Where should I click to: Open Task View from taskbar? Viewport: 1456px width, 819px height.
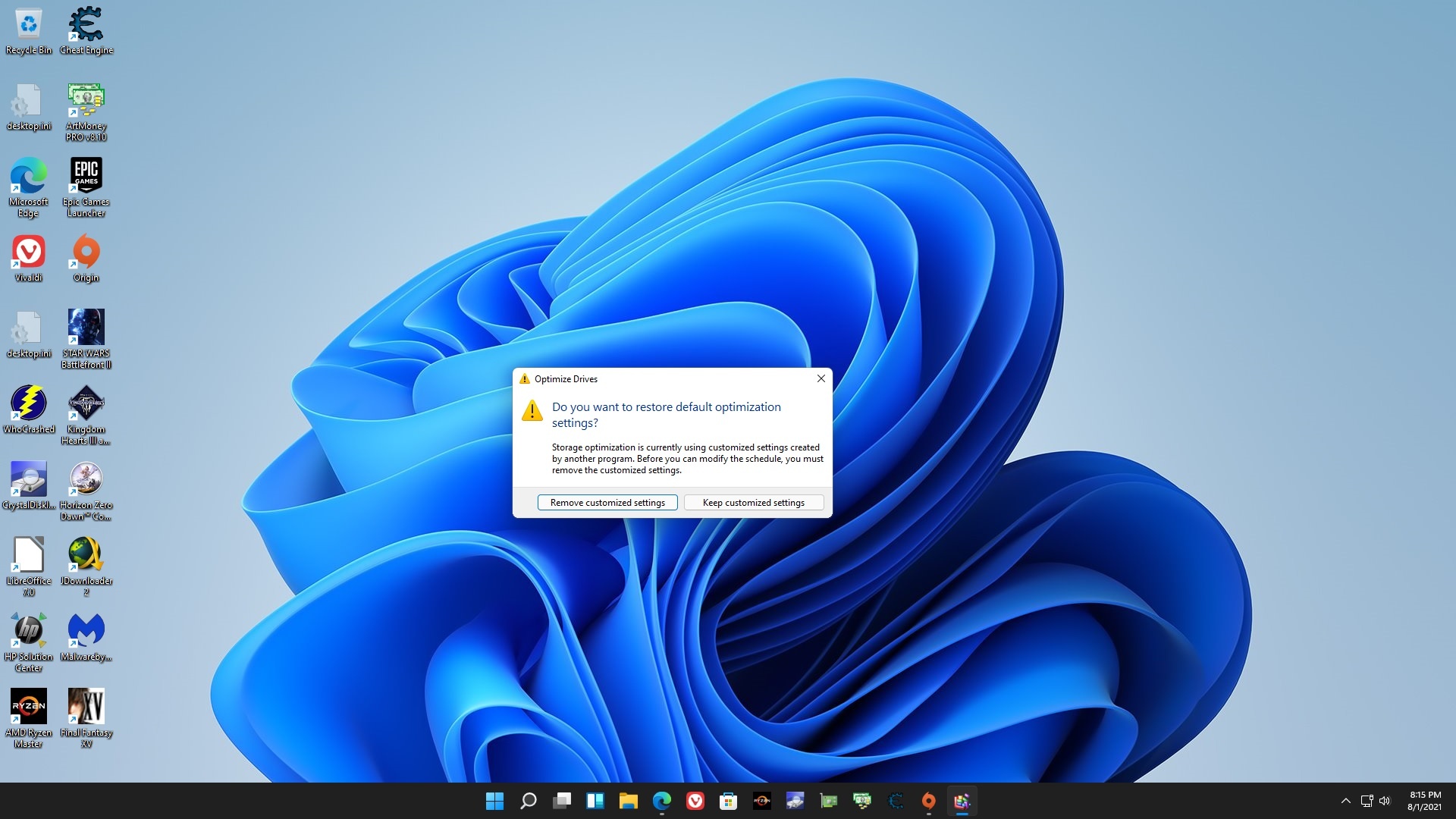pos(562,801)
